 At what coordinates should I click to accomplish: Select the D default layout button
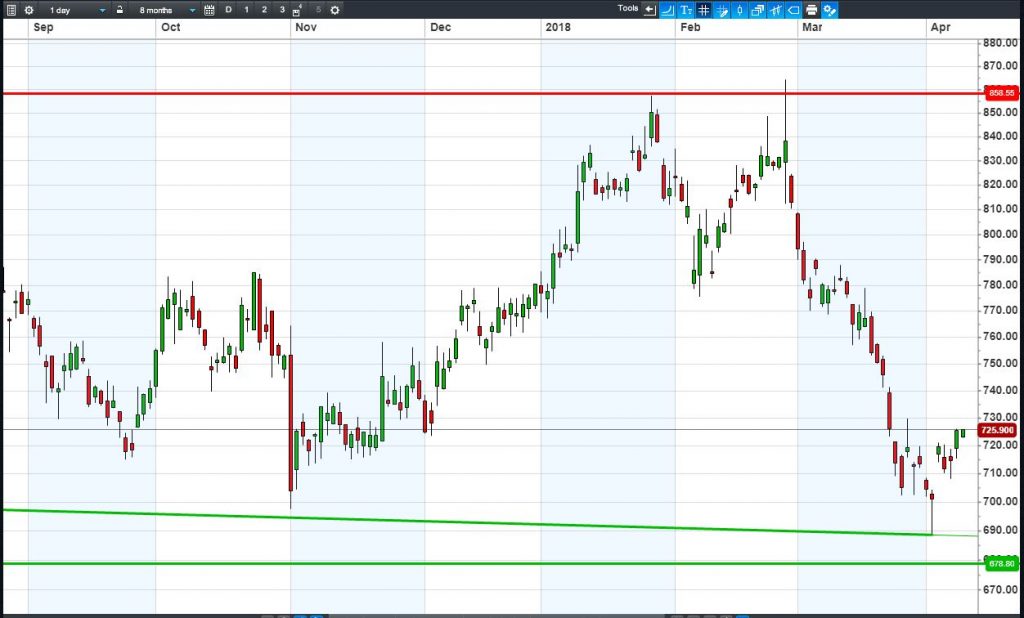pos(228,10)
